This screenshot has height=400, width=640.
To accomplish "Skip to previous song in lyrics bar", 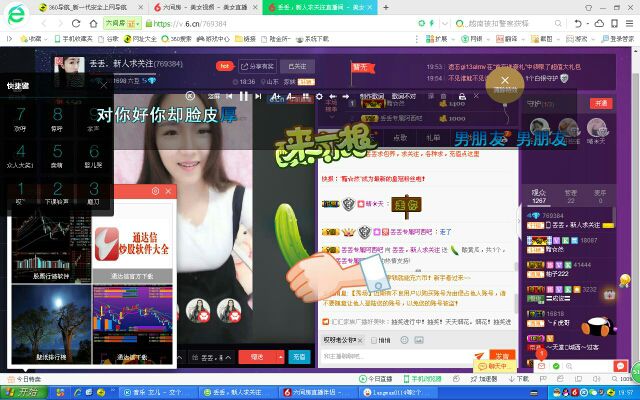I will tap(229, 96).
